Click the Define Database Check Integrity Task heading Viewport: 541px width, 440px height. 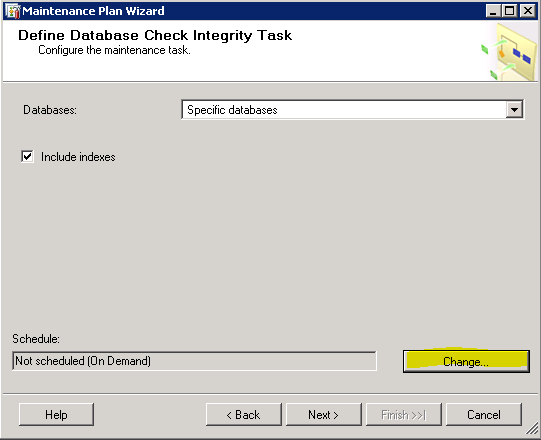[155, 36]
